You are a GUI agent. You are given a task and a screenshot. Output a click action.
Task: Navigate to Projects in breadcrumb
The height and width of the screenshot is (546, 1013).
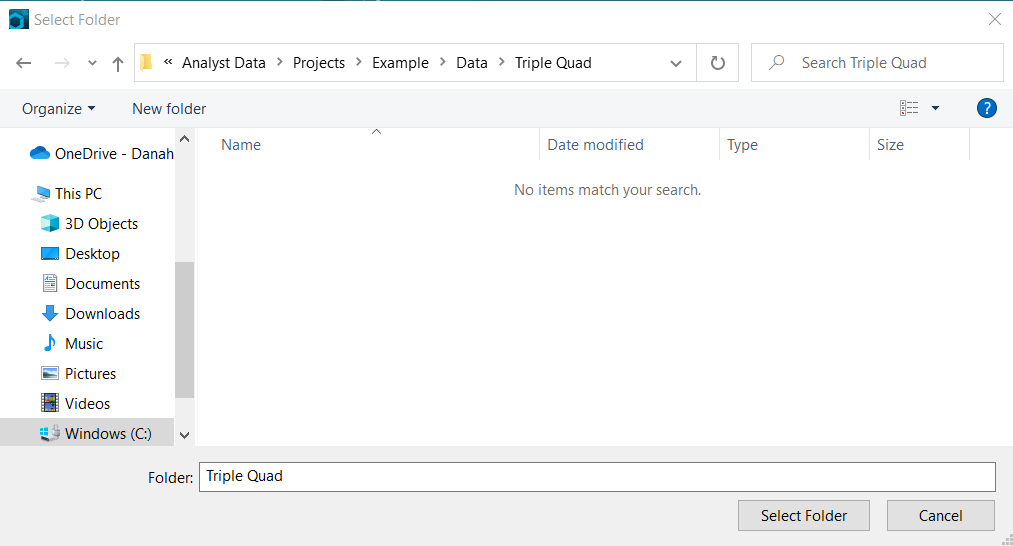[319, 63]
